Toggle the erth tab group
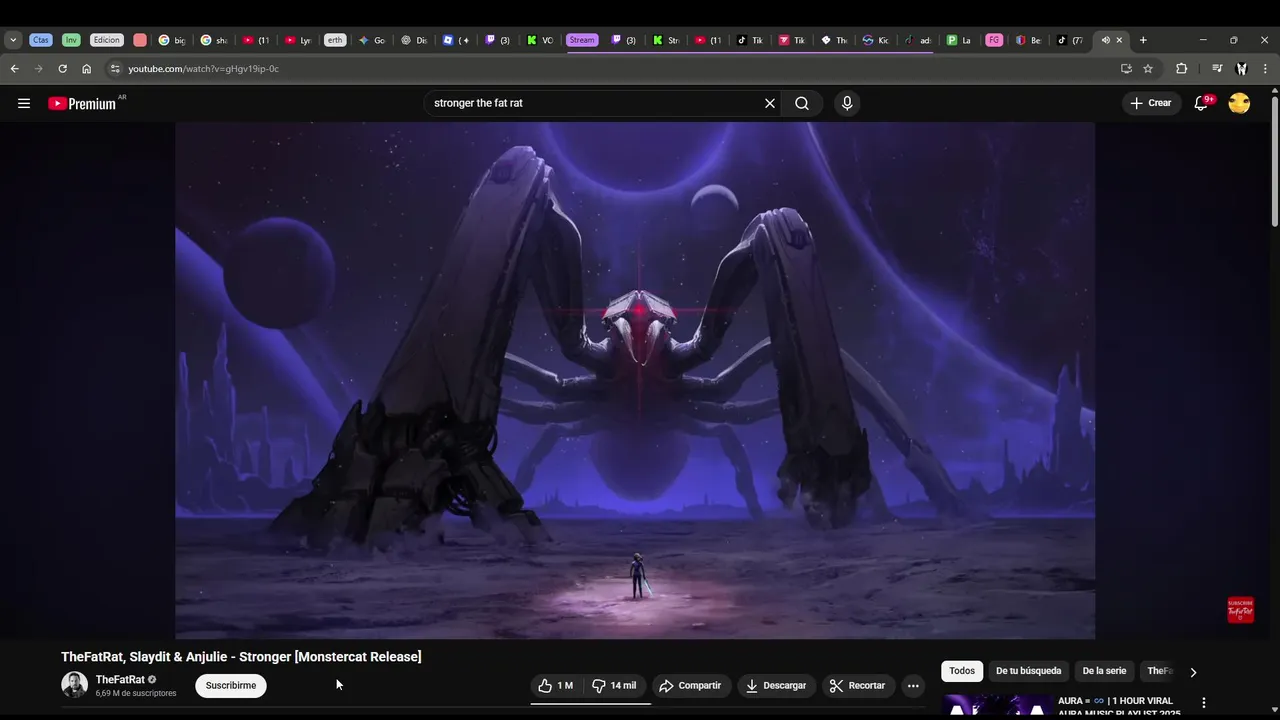 tap(334, 40)
